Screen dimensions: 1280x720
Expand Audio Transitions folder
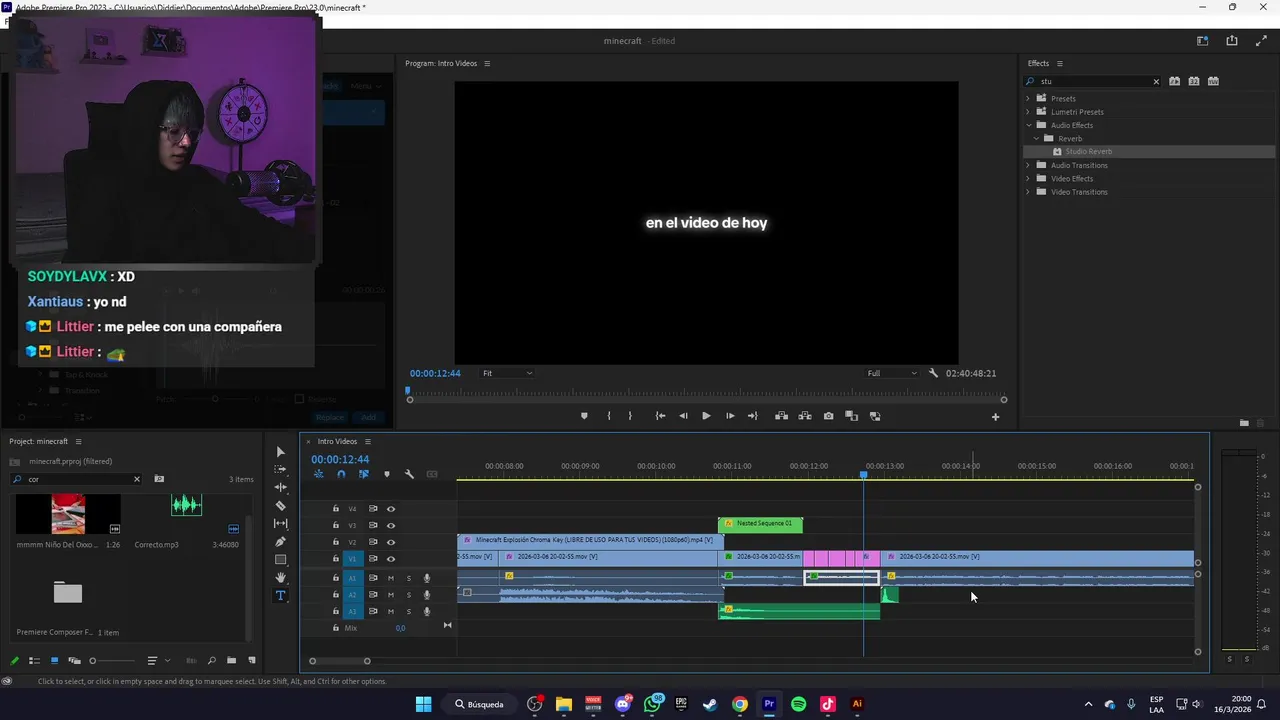[x=1028, y=165]
